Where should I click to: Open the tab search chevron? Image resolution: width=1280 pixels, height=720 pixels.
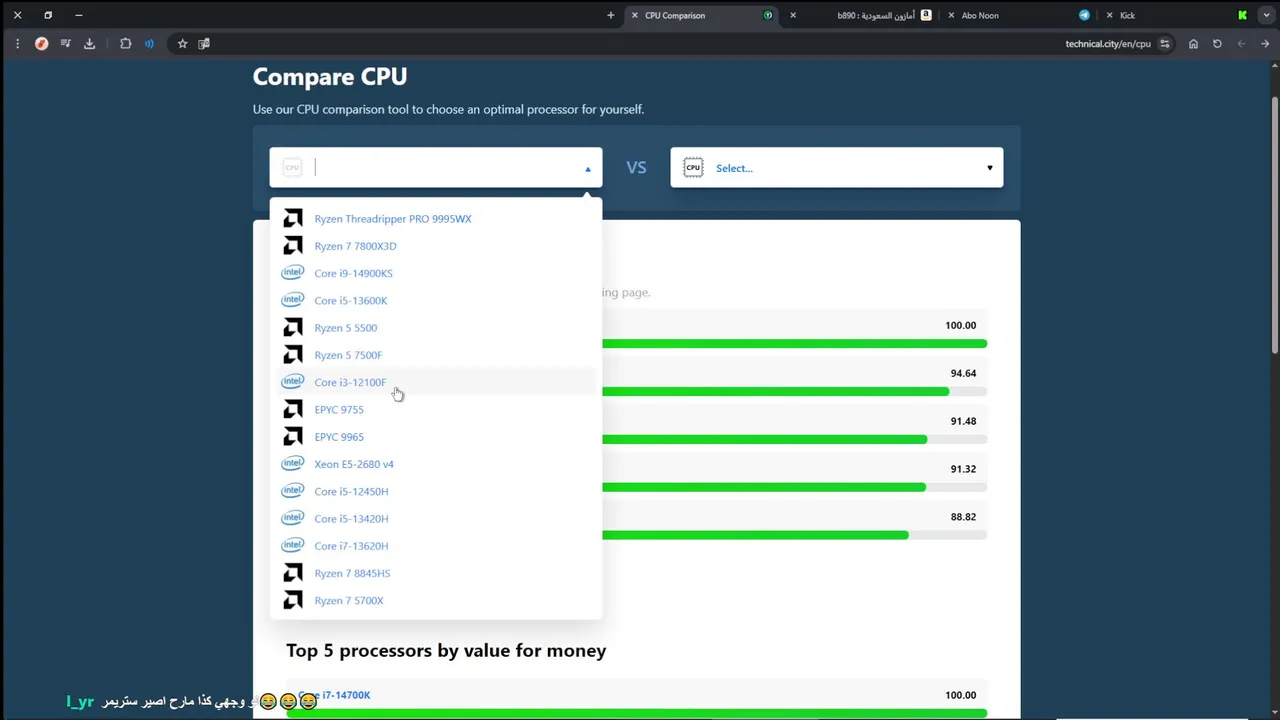click(1265, 15)
